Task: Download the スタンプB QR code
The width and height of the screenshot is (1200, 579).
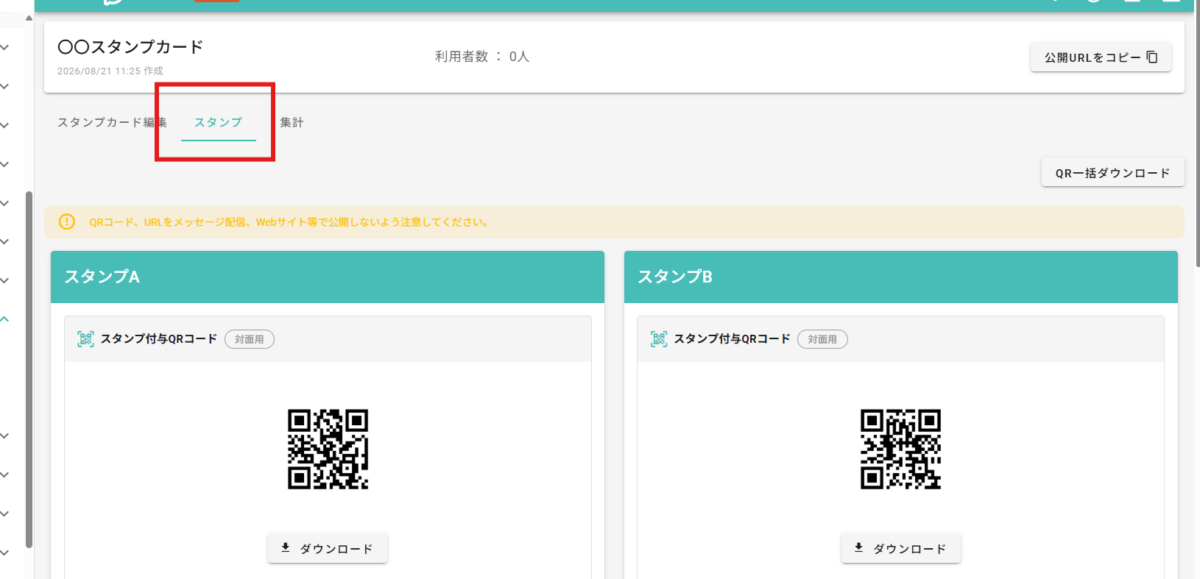Action: point(901,548)
